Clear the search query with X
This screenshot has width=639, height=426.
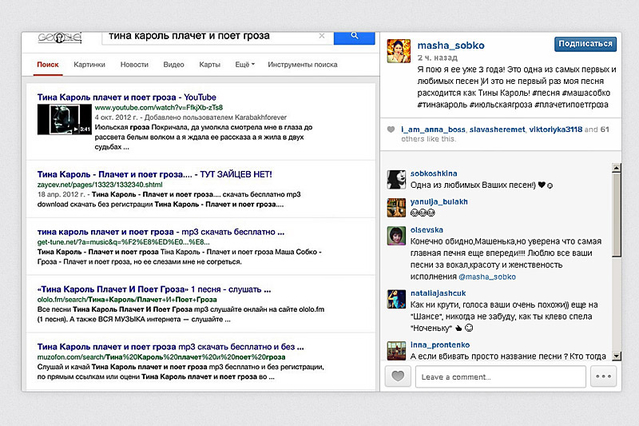[322, 36]
